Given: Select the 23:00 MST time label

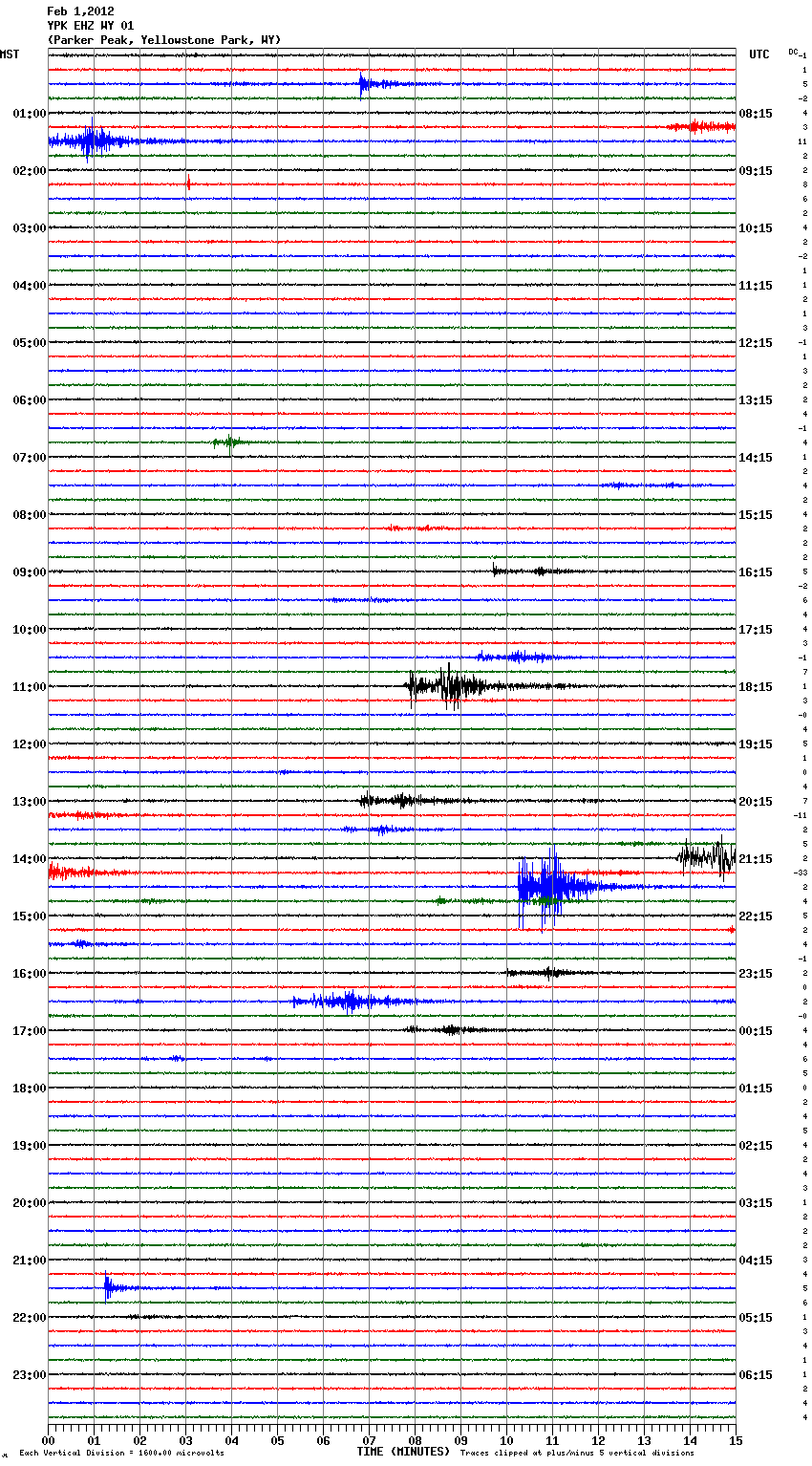Looking at the screenshot, I should coord(30,1375).
